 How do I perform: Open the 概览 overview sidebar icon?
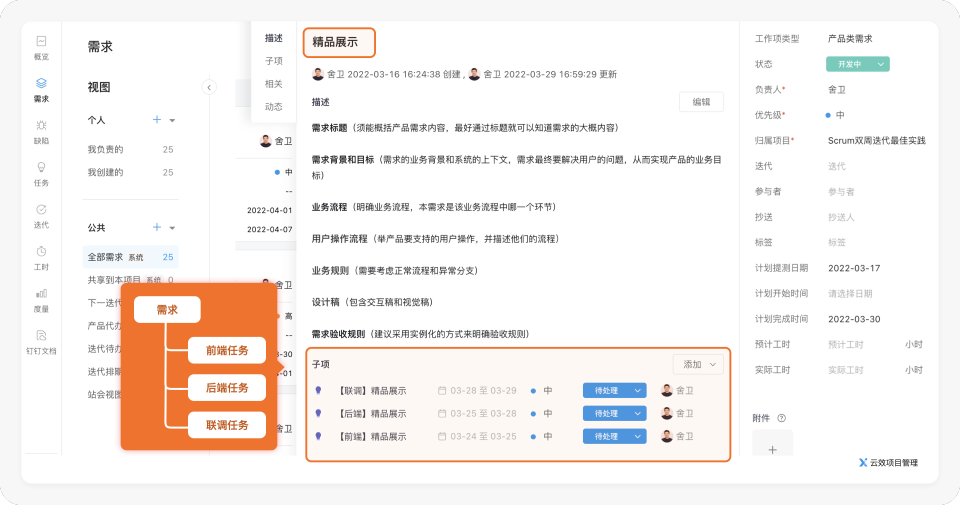41,45
